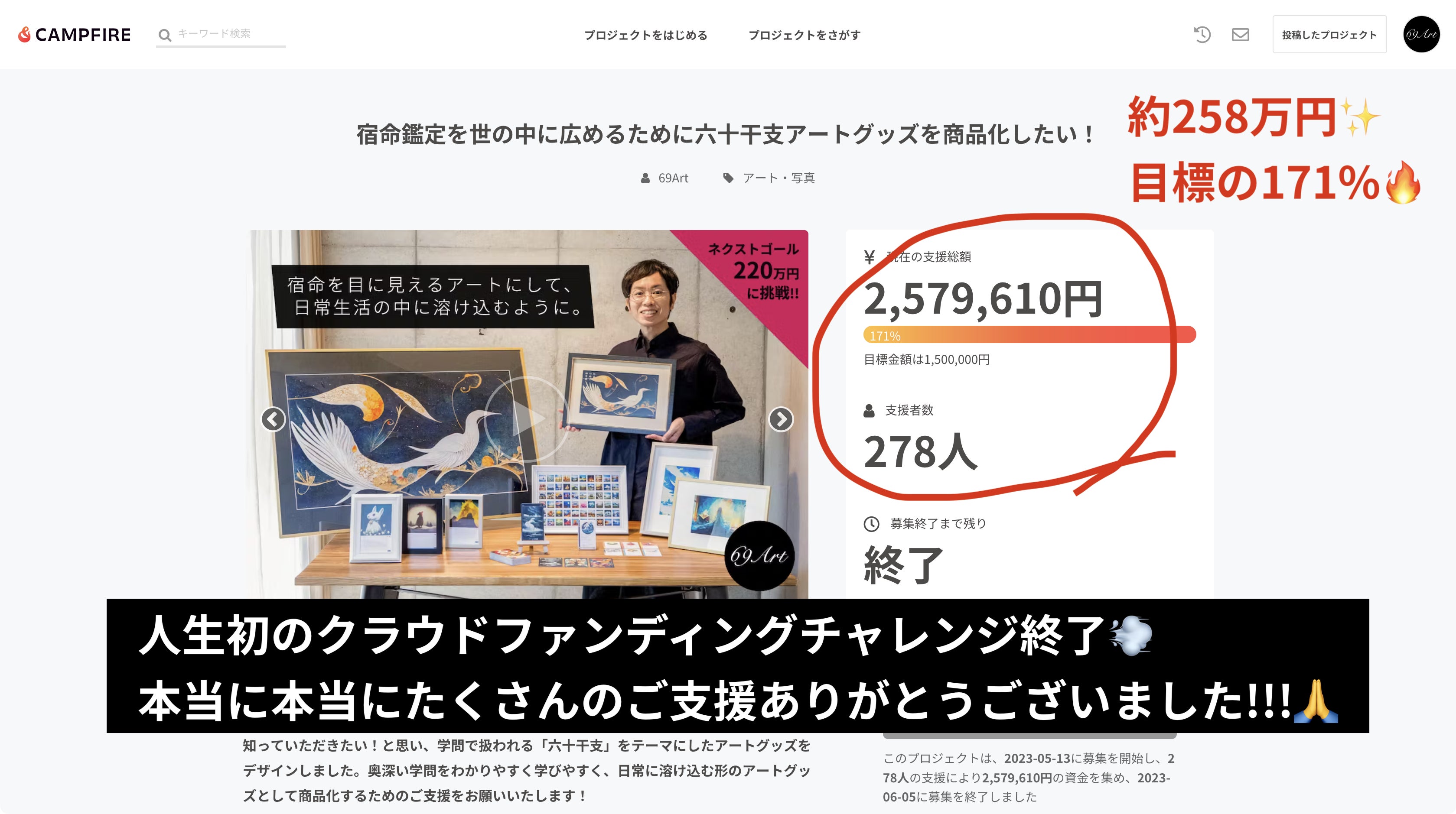Screen dimensions: 1456x814
Task: Show the next slide with right arrow
Action: coord(781,419)
